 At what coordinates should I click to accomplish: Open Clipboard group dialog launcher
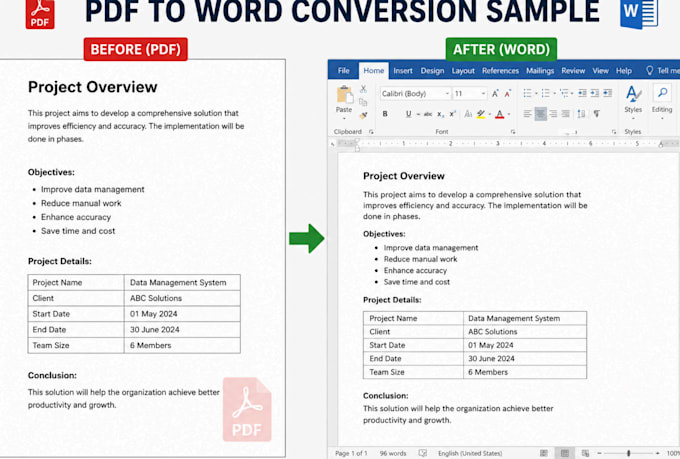pos(371,131)
